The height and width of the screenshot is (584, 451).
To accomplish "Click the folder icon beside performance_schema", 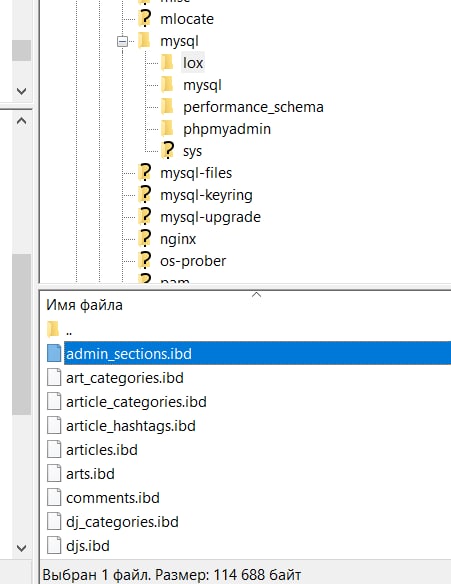I will 167,107.
